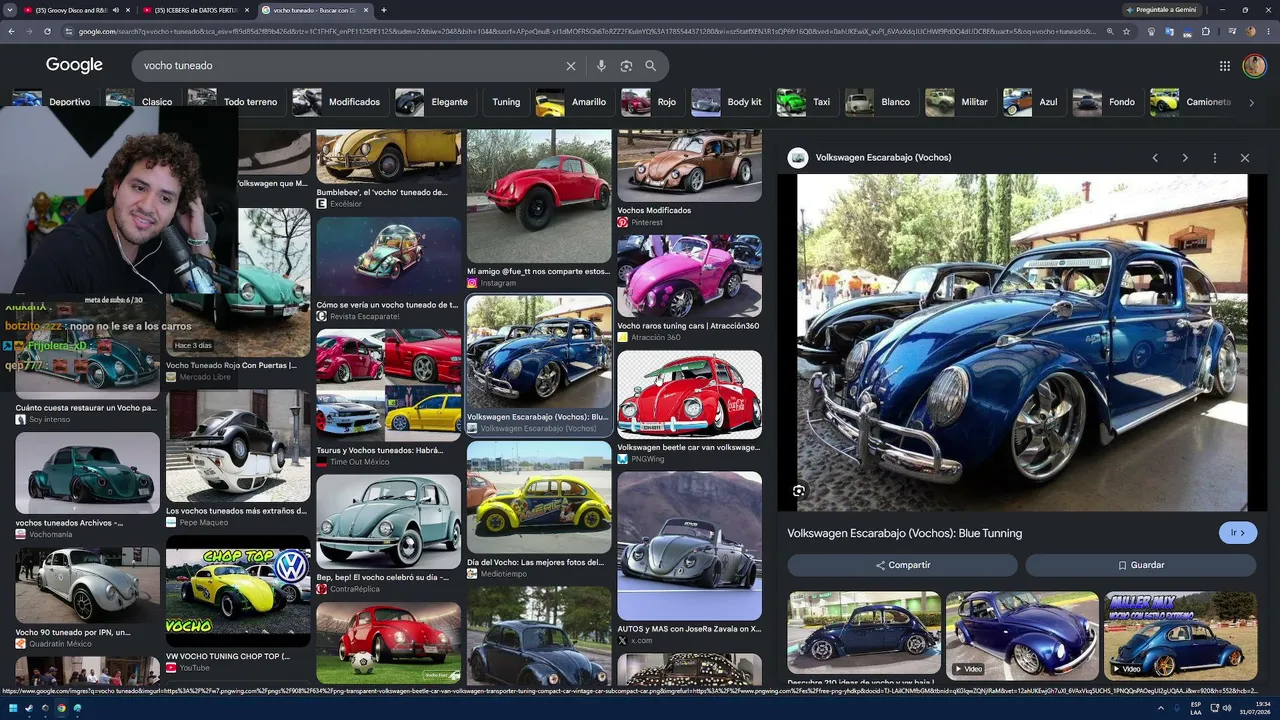The width and height of the screenshot is (1280, 720).
Task: Search inside the image with the Lens icon
Action: point(799,491)
